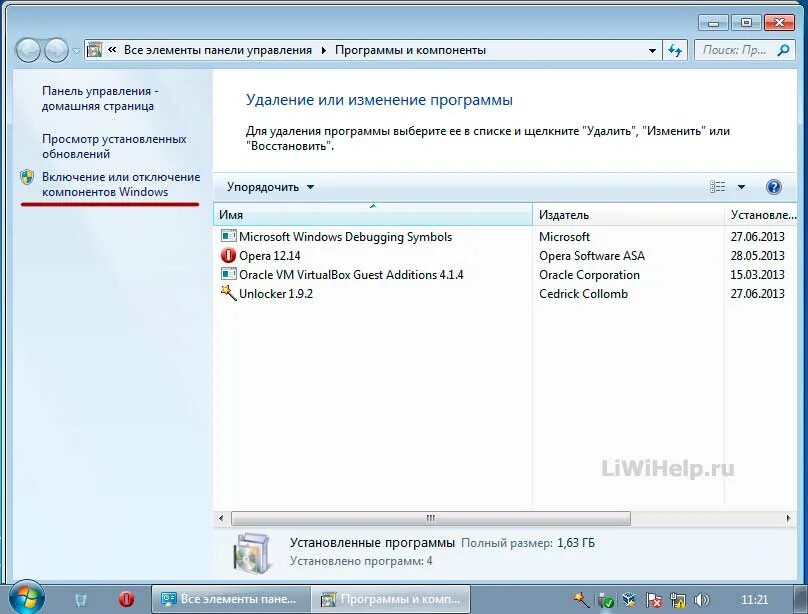This screenshot has height=614, width=808.
Task: Maximize the Programs and Features window
Action: 746,23
